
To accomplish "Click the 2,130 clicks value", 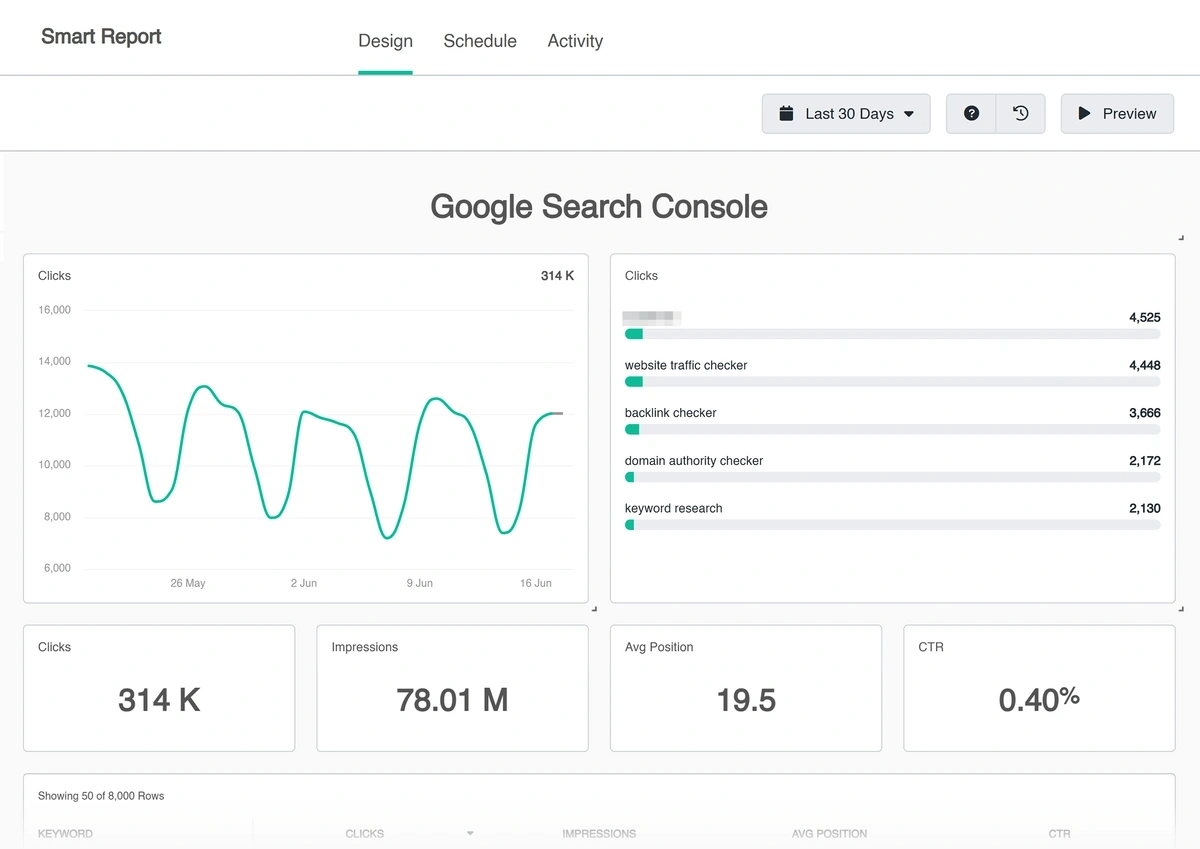I will pos(1145,508).
